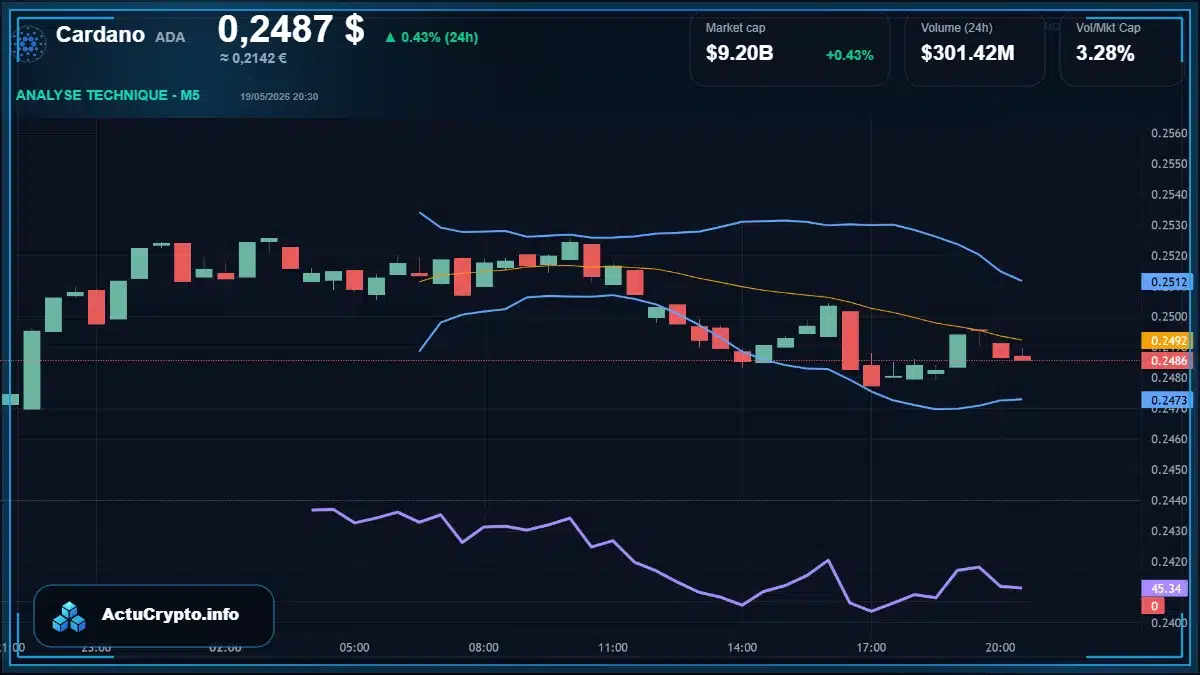Click the red 0 tag below 45.34
This screenshot has height=675, width=1200.
coord(1153,606)
